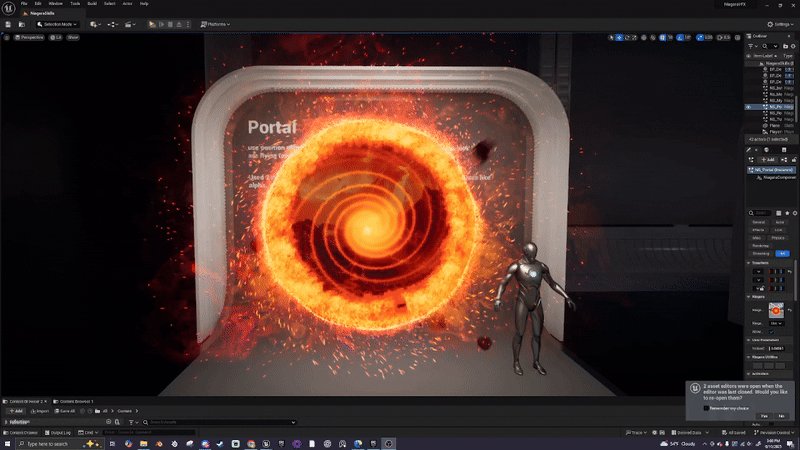Viewport: 800px width, 450px height.
Task: Open the Revision Control menu in status bar
Action: click(774, 433)
